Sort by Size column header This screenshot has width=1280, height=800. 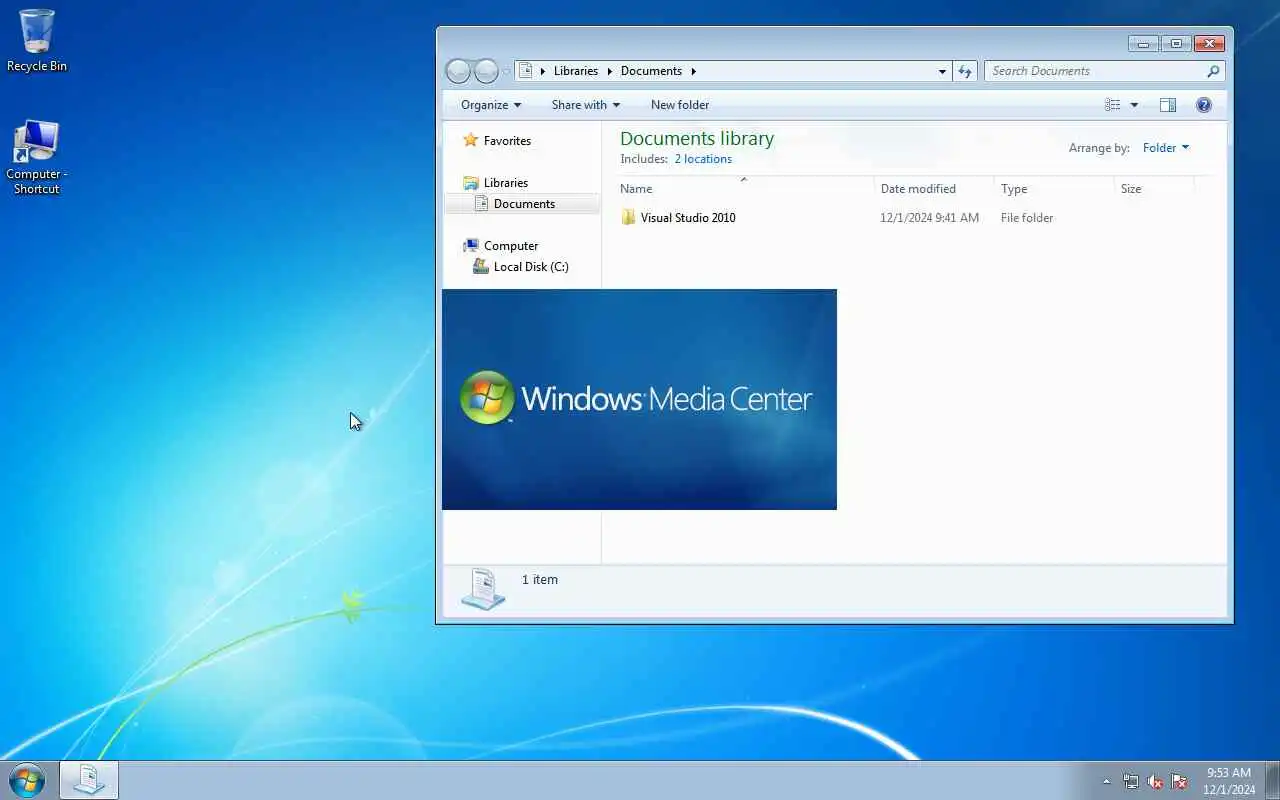(1154, 189)
